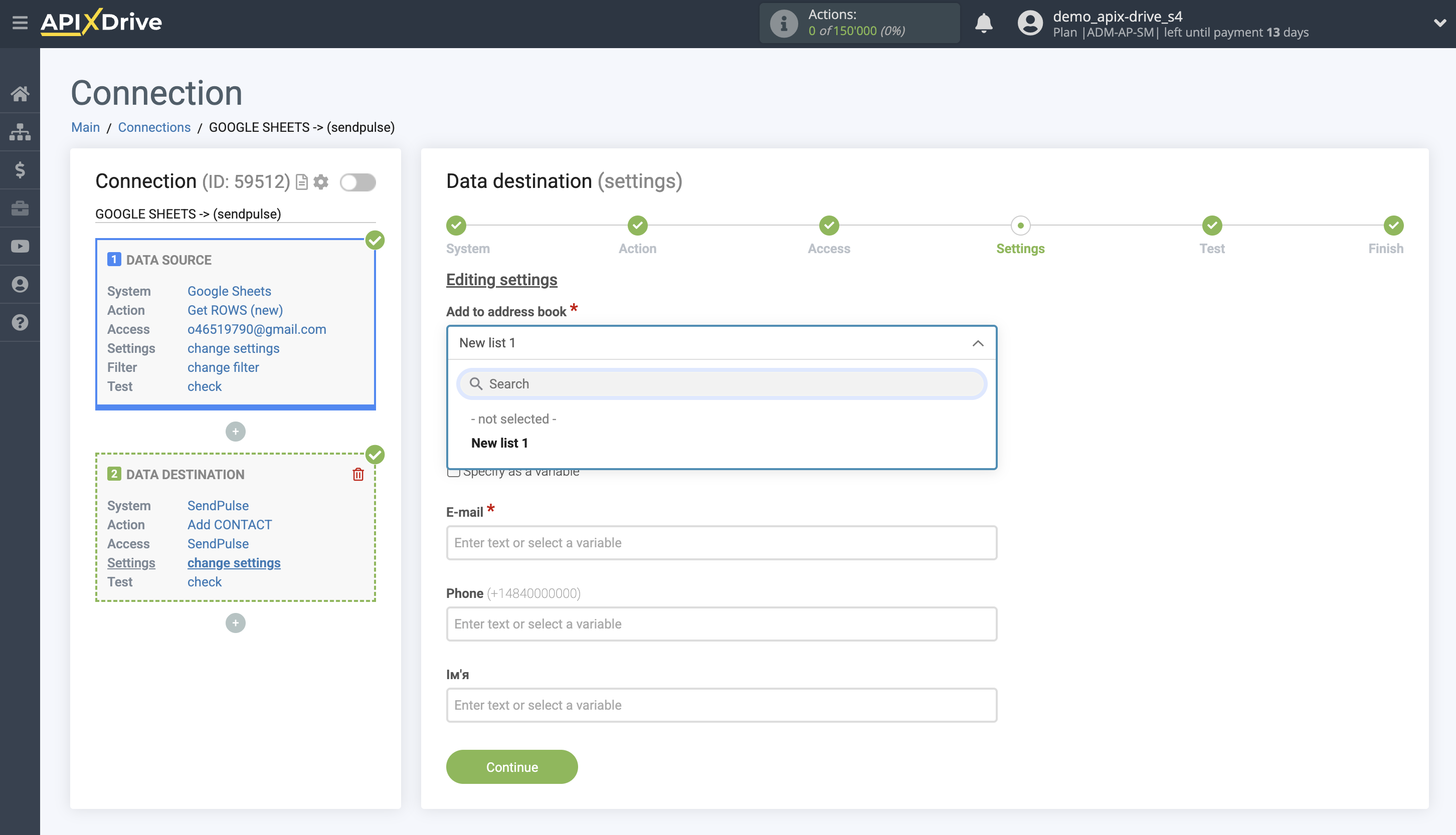Click the DATA SOURCE block title
1456x835 pixels.
pyautogui.click(x=168, y=260)
